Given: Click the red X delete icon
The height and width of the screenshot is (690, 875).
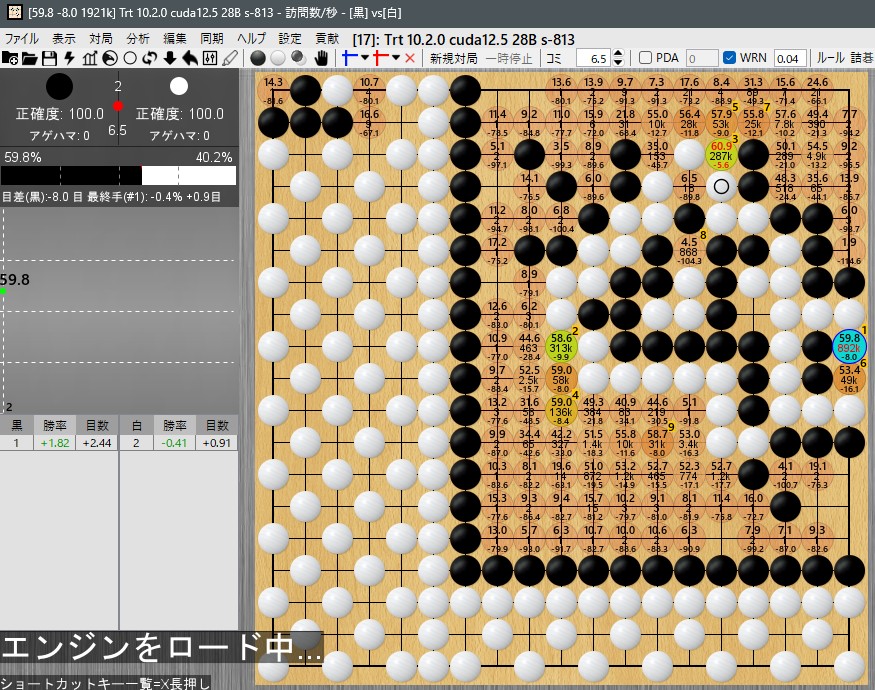Looking at the screenshot, I should pos(409,58).
